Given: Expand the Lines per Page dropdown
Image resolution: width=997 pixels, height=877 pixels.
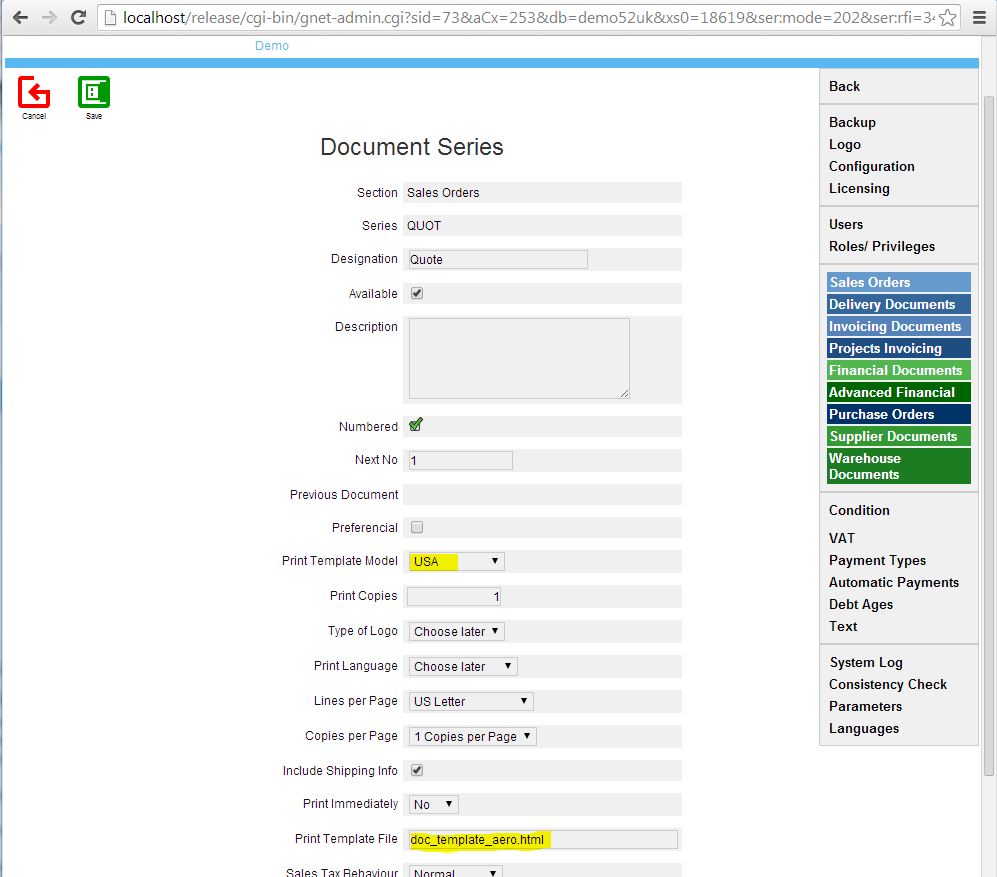Looking at the screenshot, I should coord(471,701).
